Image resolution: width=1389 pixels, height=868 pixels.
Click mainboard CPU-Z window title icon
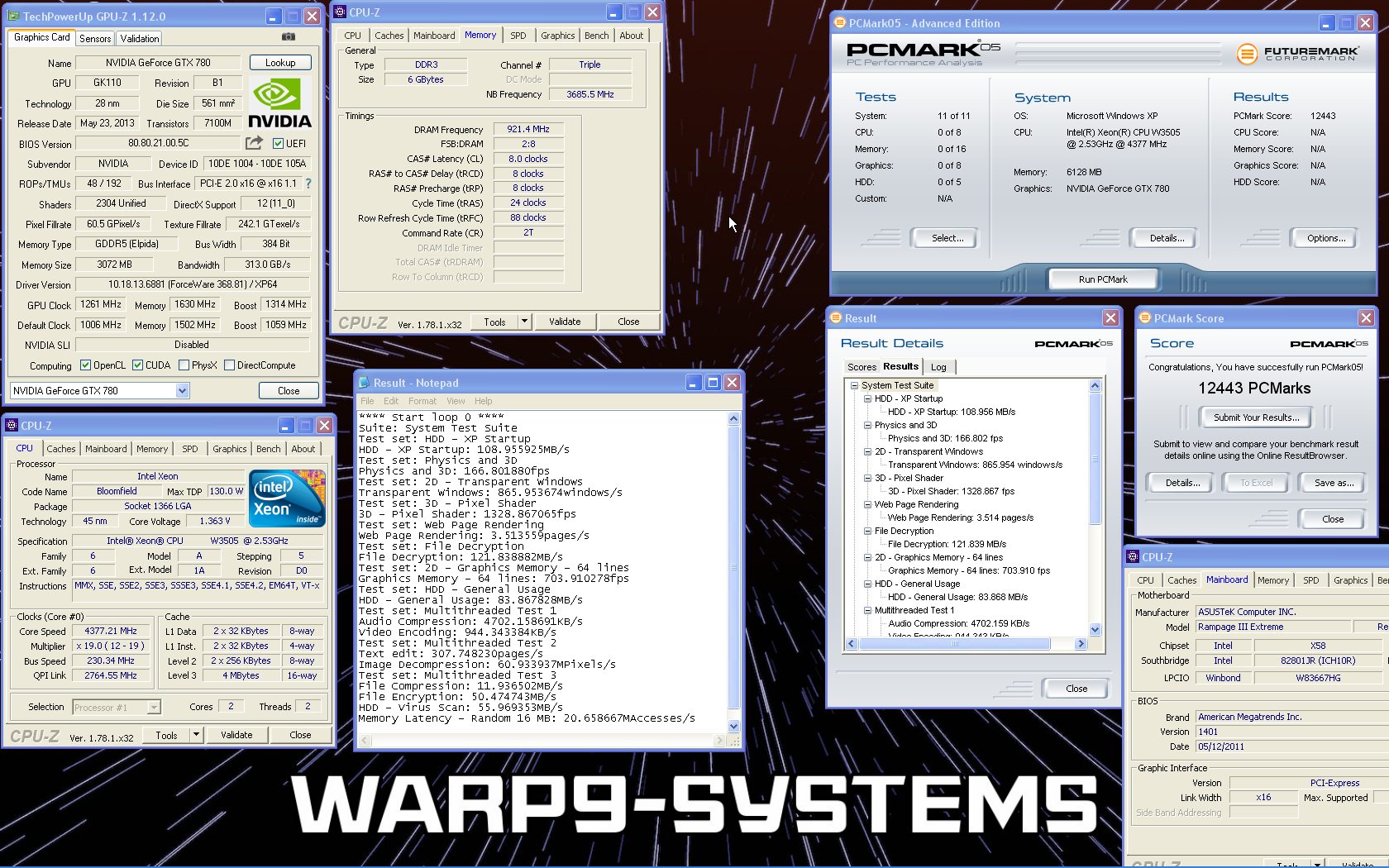pos(1134,557)
